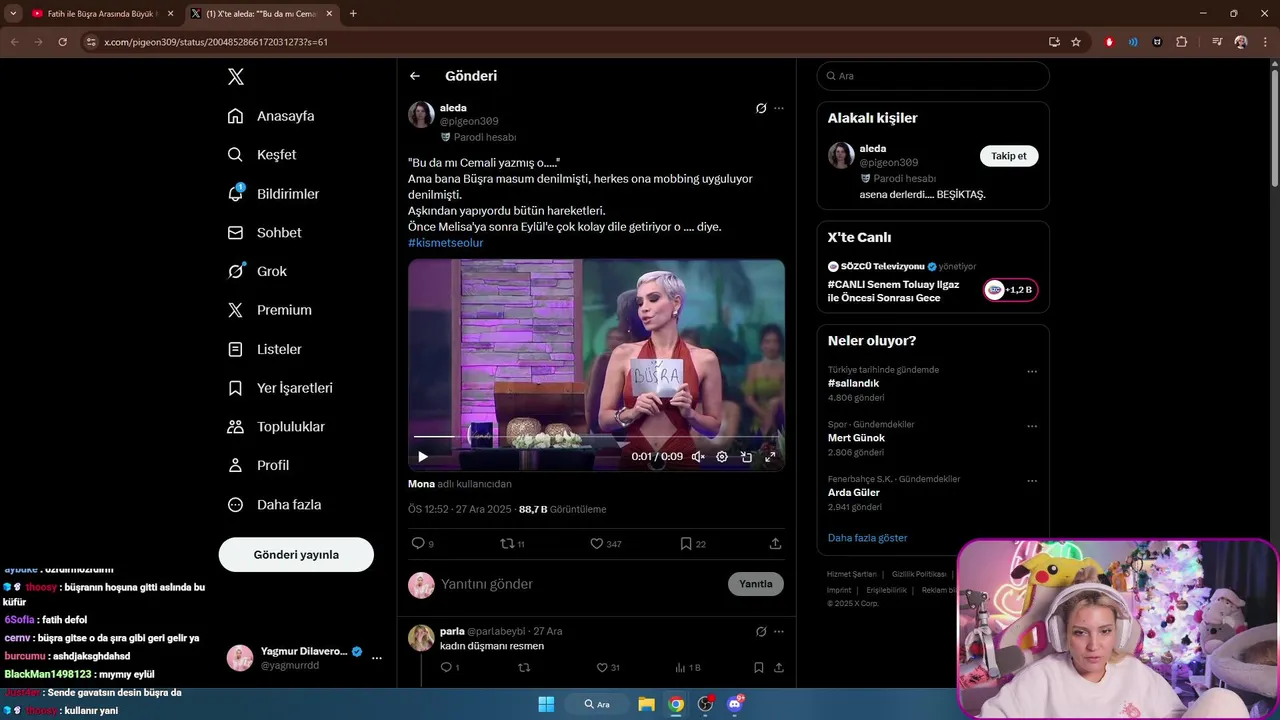Click Gönderi yayınla button
Viewport: 1280px width, 720px height.
(296, 554)
